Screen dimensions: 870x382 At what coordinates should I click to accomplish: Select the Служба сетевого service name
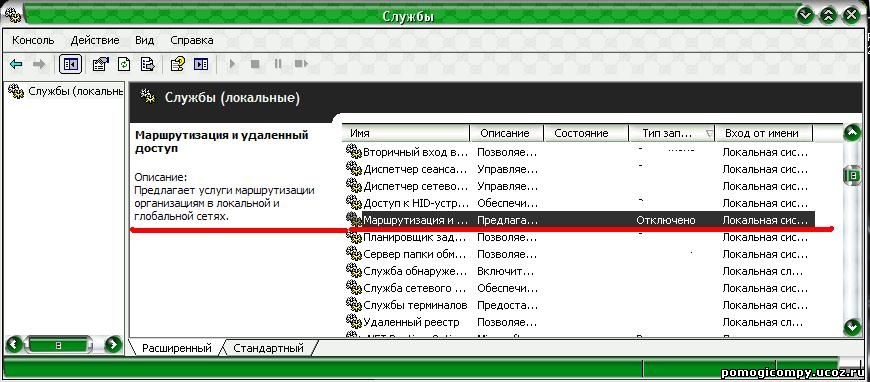tap(414, 288)
